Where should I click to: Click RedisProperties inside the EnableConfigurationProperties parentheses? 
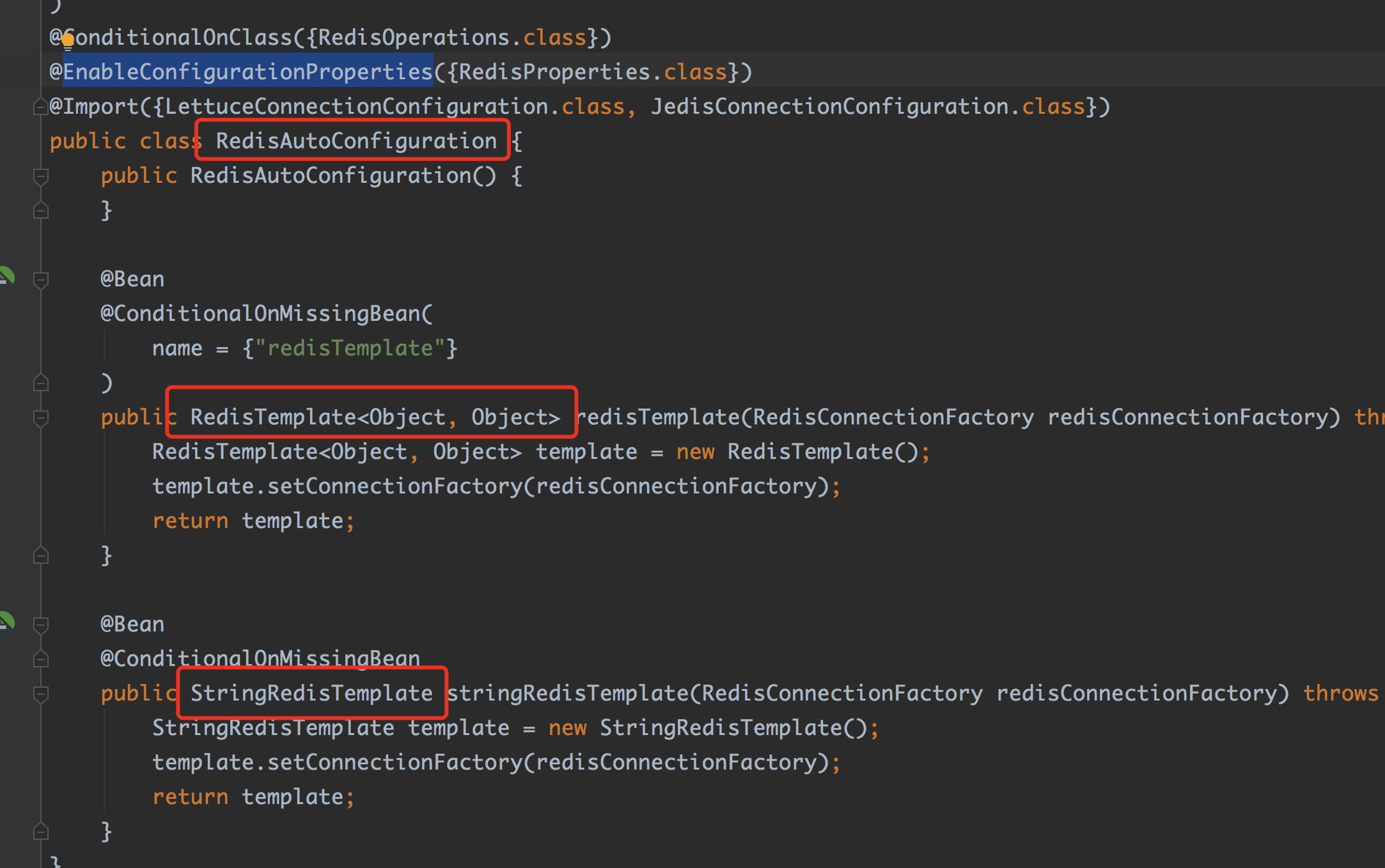(x=554, y=72)
